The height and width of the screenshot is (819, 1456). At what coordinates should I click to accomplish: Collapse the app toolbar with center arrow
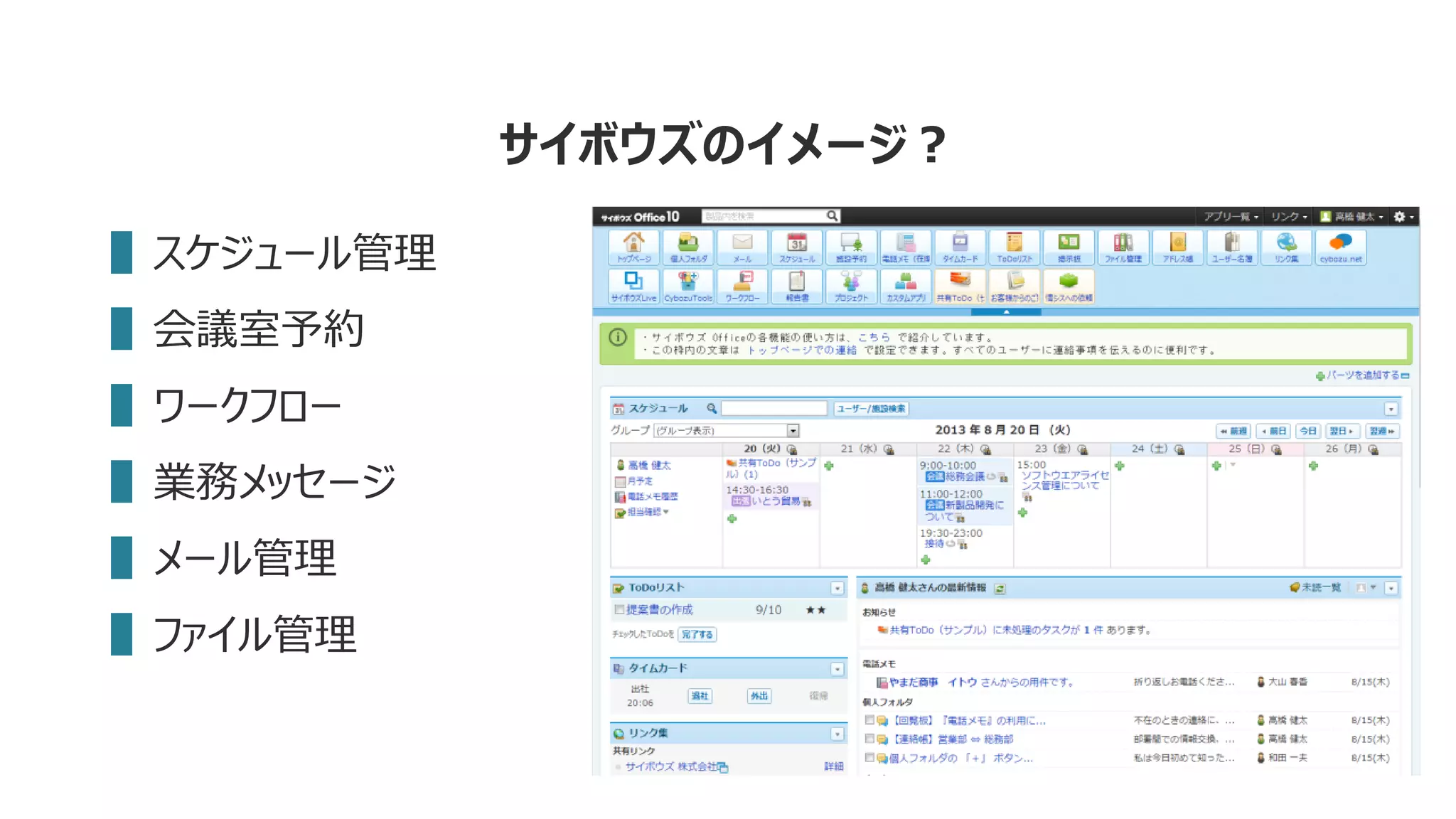coord(1006,311)
